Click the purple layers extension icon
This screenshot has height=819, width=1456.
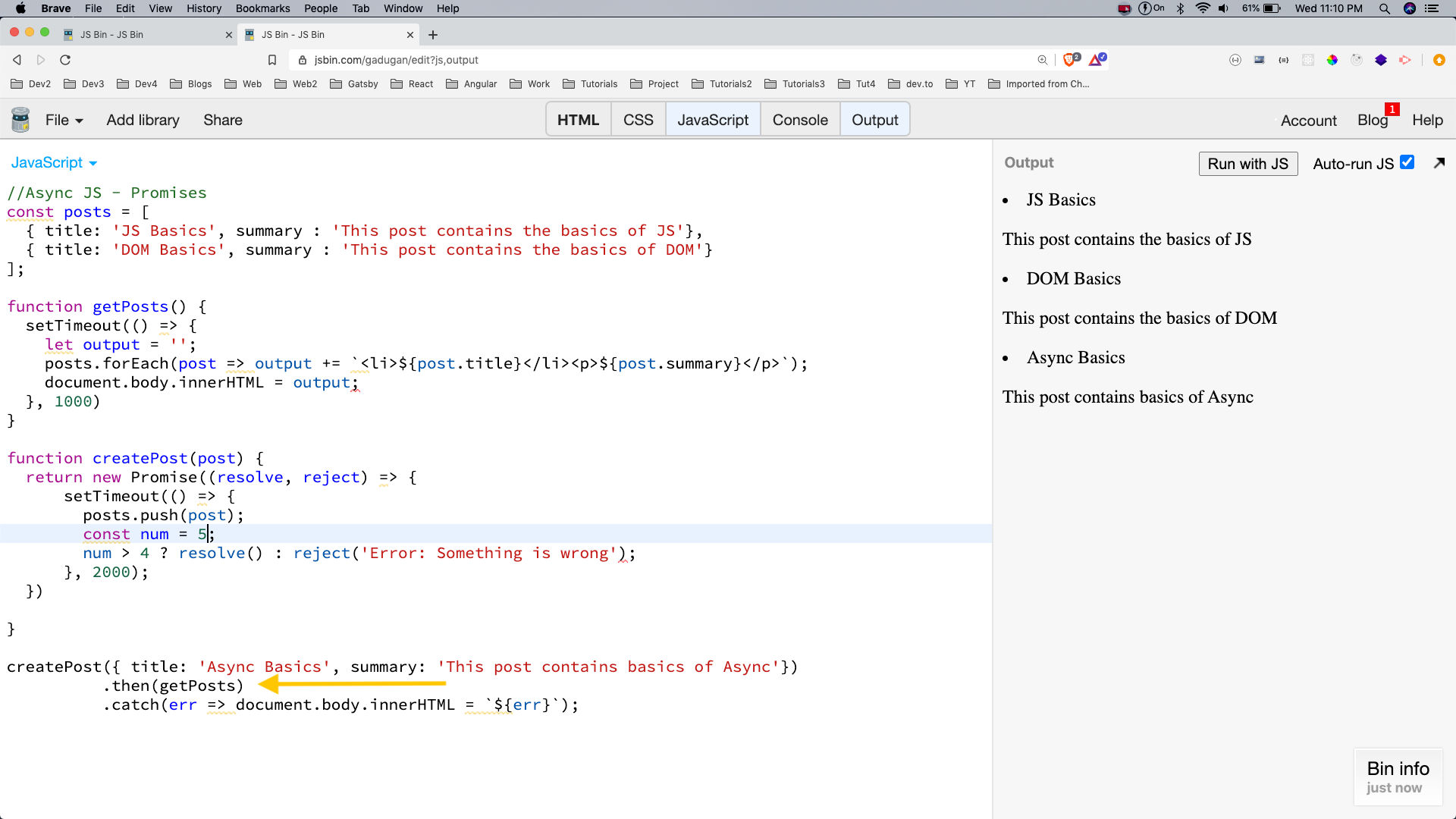(x=1381, y=60)
